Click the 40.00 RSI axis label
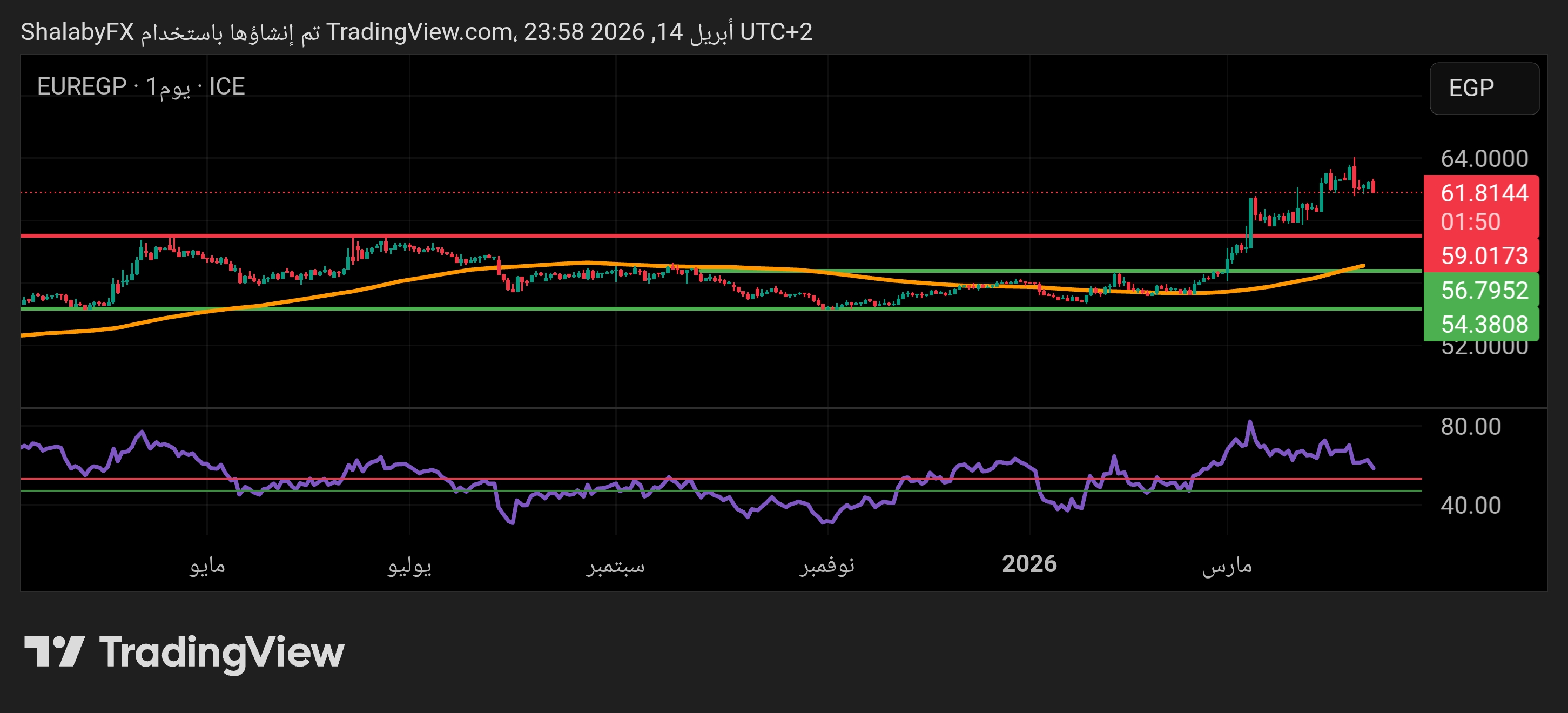 point(1470,505)
